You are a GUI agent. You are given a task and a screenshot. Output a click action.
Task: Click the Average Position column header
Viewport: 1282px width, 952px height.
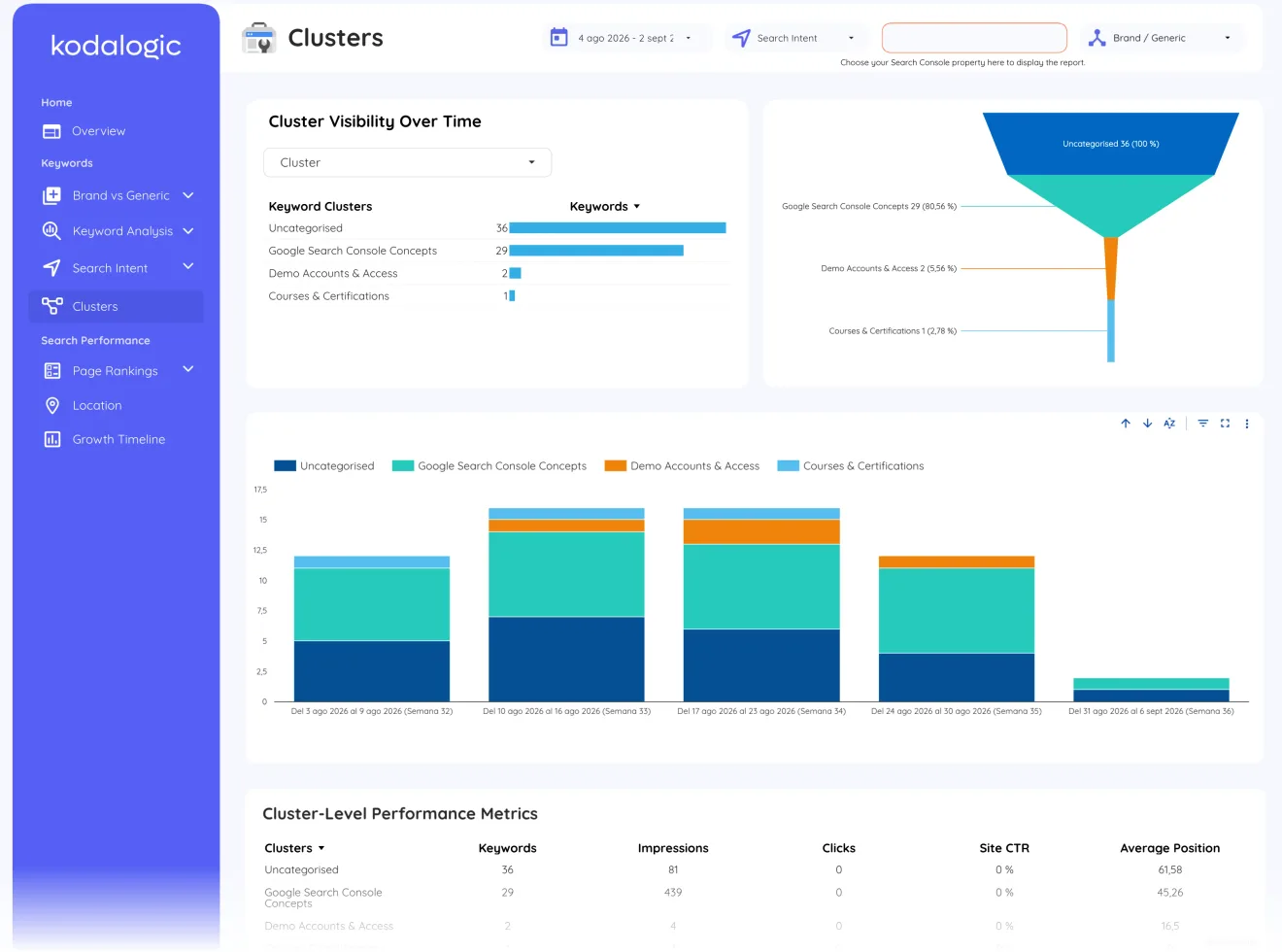[1170, 848]
